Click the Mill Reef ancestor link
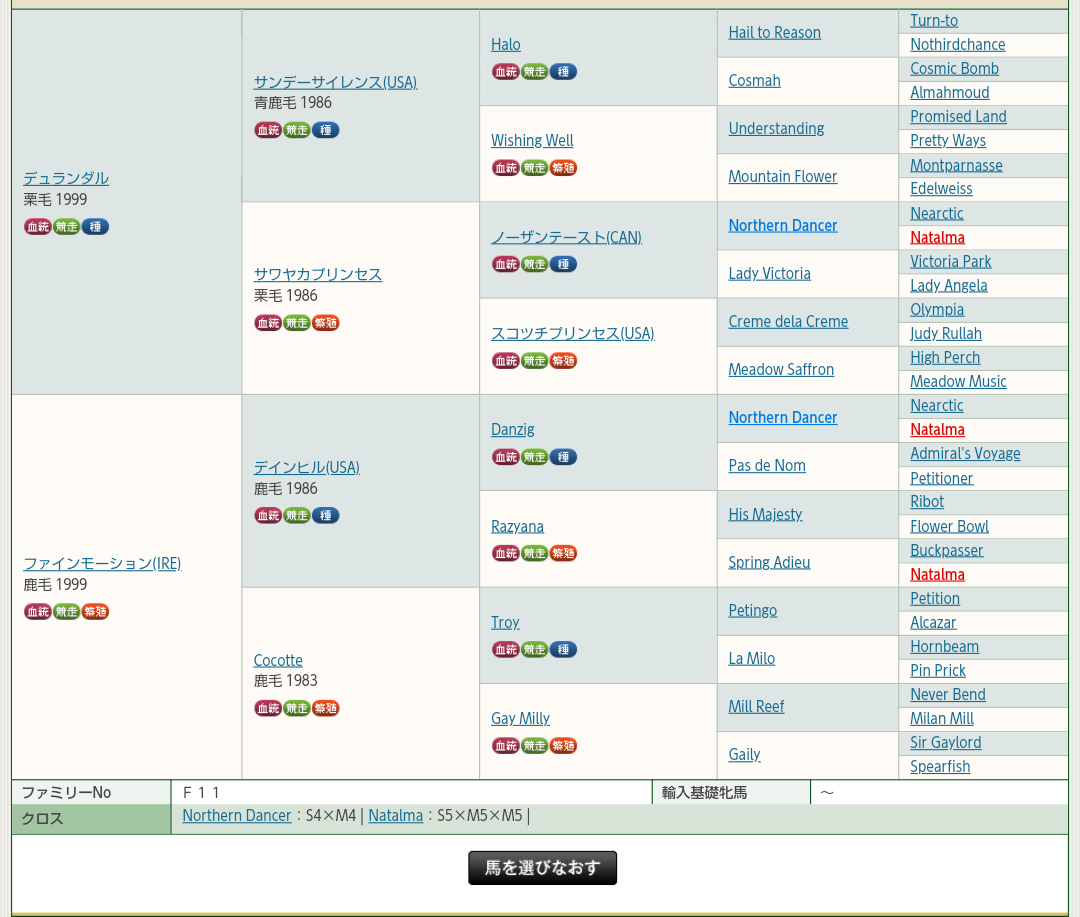The image size is (1080, 917). pos(756,707)
